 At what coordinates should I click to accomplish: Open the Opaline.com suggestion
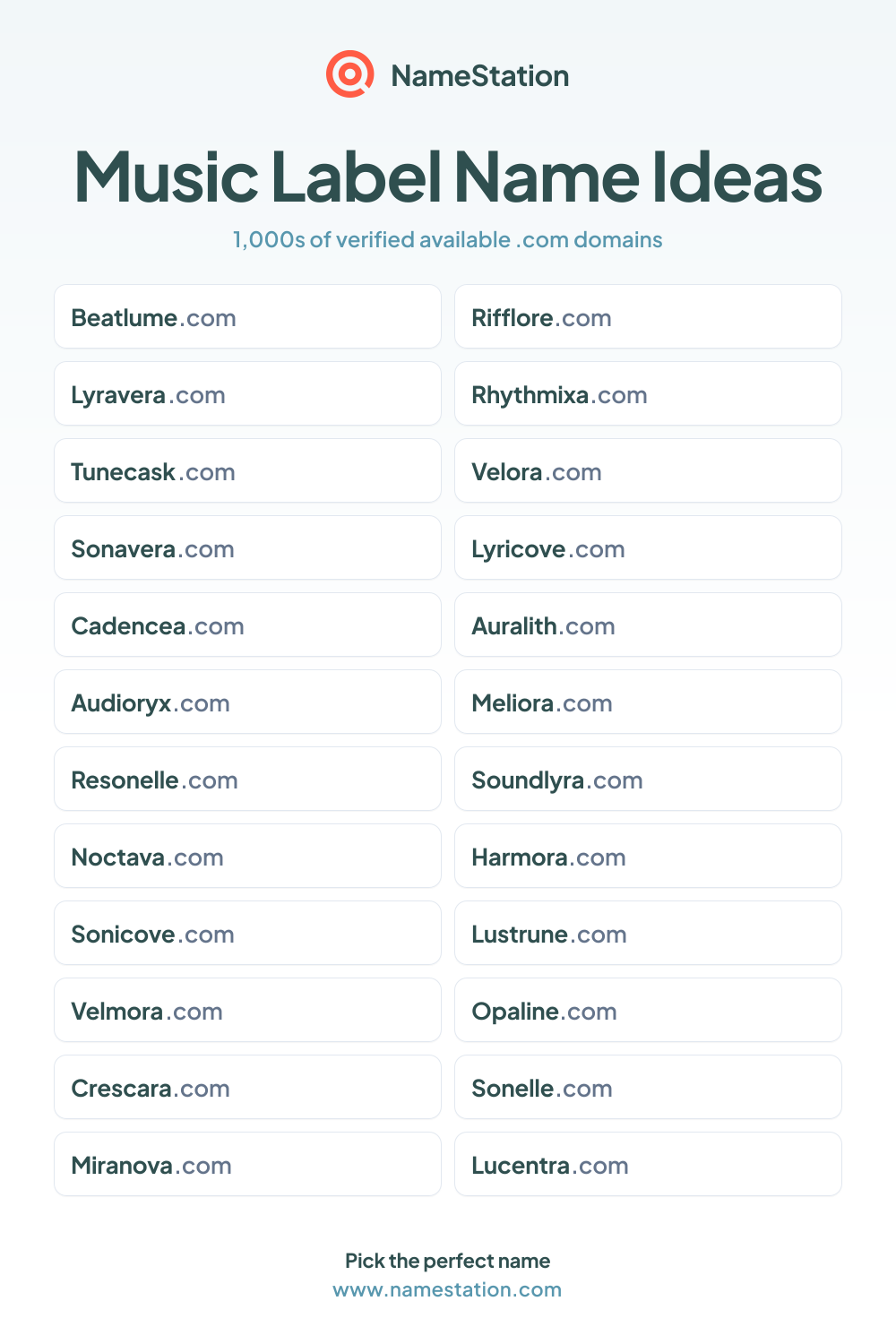pos(648,1010)
